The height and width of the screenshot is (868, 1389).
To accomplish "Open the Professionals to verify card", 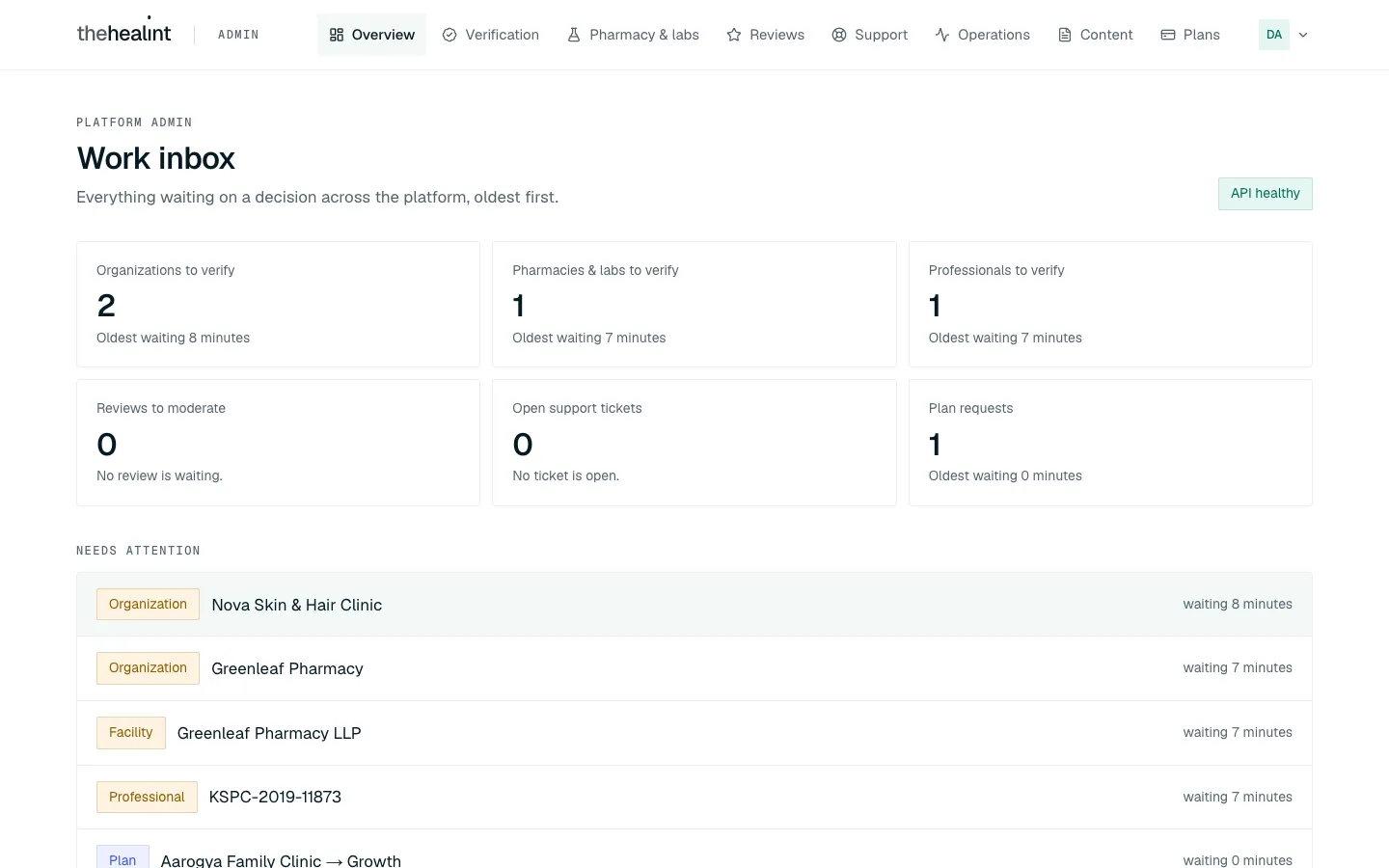I will [x=1110, y=304].
